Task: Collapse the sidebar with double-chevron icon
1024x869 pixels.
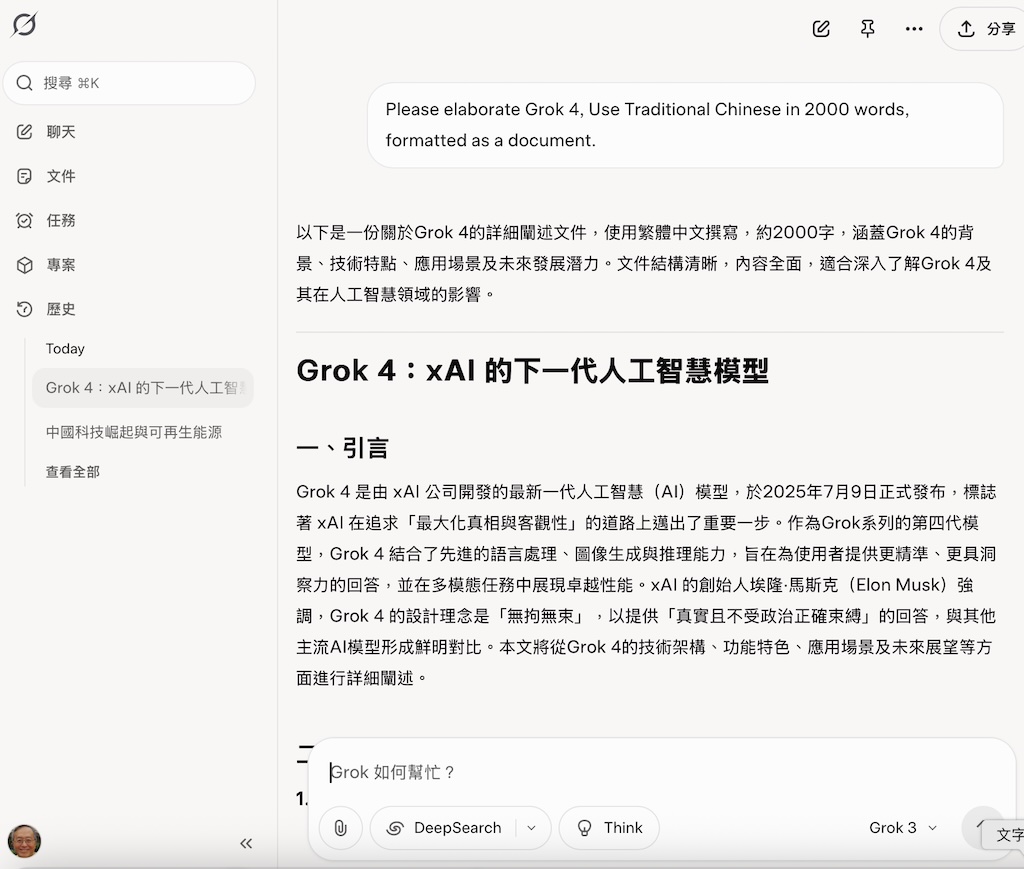Action: click(x=246, y=844)
